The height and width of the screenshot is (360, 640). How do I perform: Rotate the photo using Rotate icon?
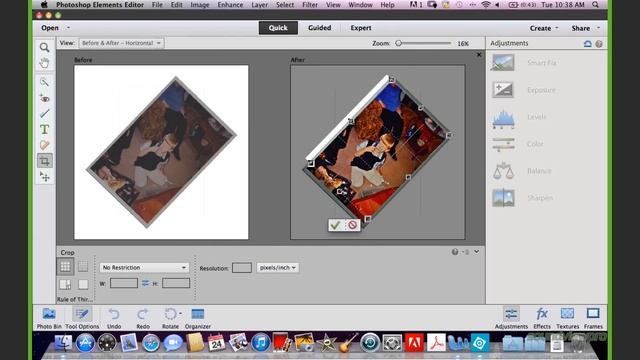point(170,314)
